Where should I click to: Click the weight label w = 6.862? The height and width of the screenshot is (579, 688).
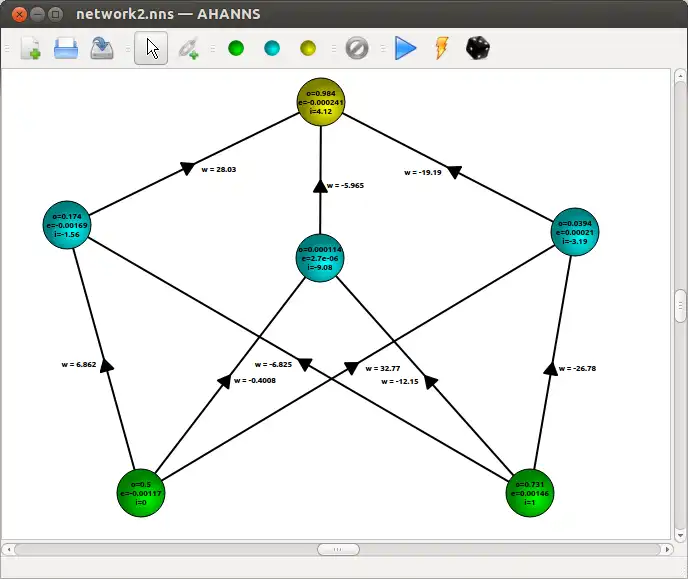[x=79, y=365]
